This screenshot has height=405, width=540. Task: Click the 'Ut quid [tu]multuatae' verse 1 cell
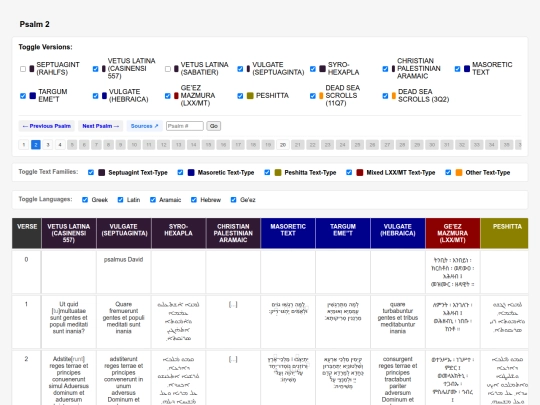69,322
